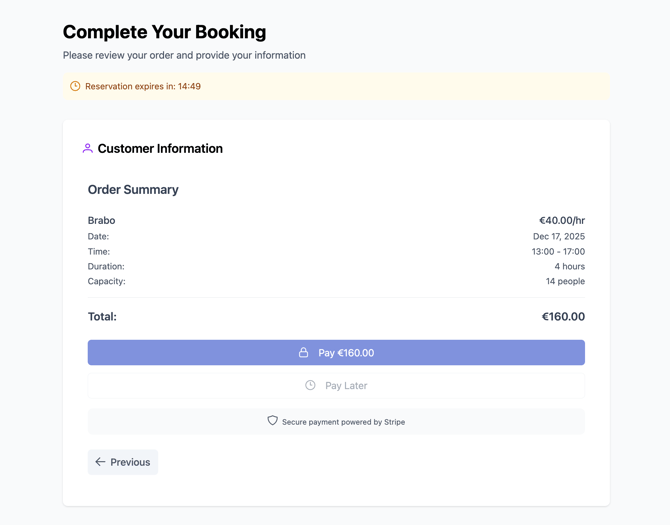The width and height of the screenshot is (670, 525).
Task: Click the Secure payment powered by Stripe notice
Action: click(343, 422)
